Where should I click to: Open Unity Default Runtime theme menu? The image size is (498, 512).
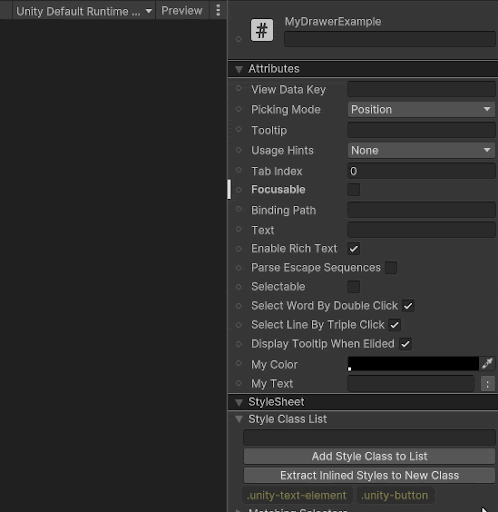click(x=84, y=11)
